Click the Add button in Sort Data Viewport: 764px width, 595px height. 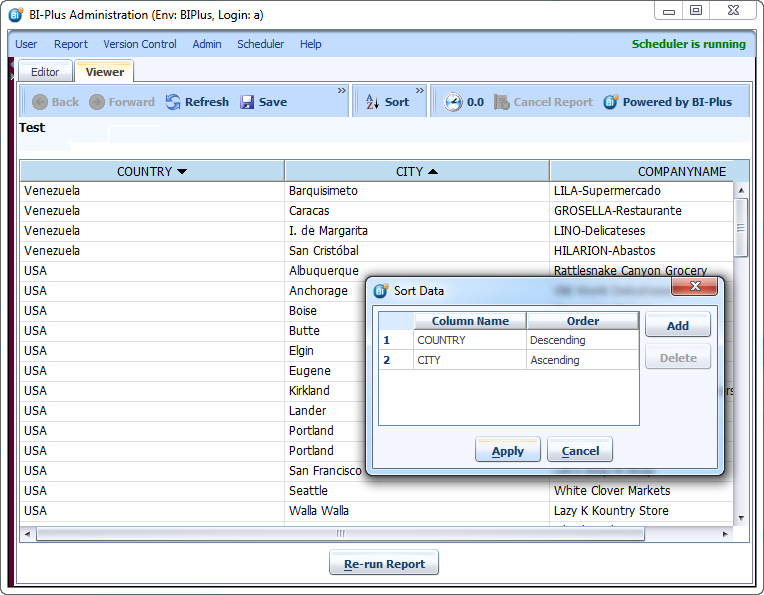click(677, 325)
